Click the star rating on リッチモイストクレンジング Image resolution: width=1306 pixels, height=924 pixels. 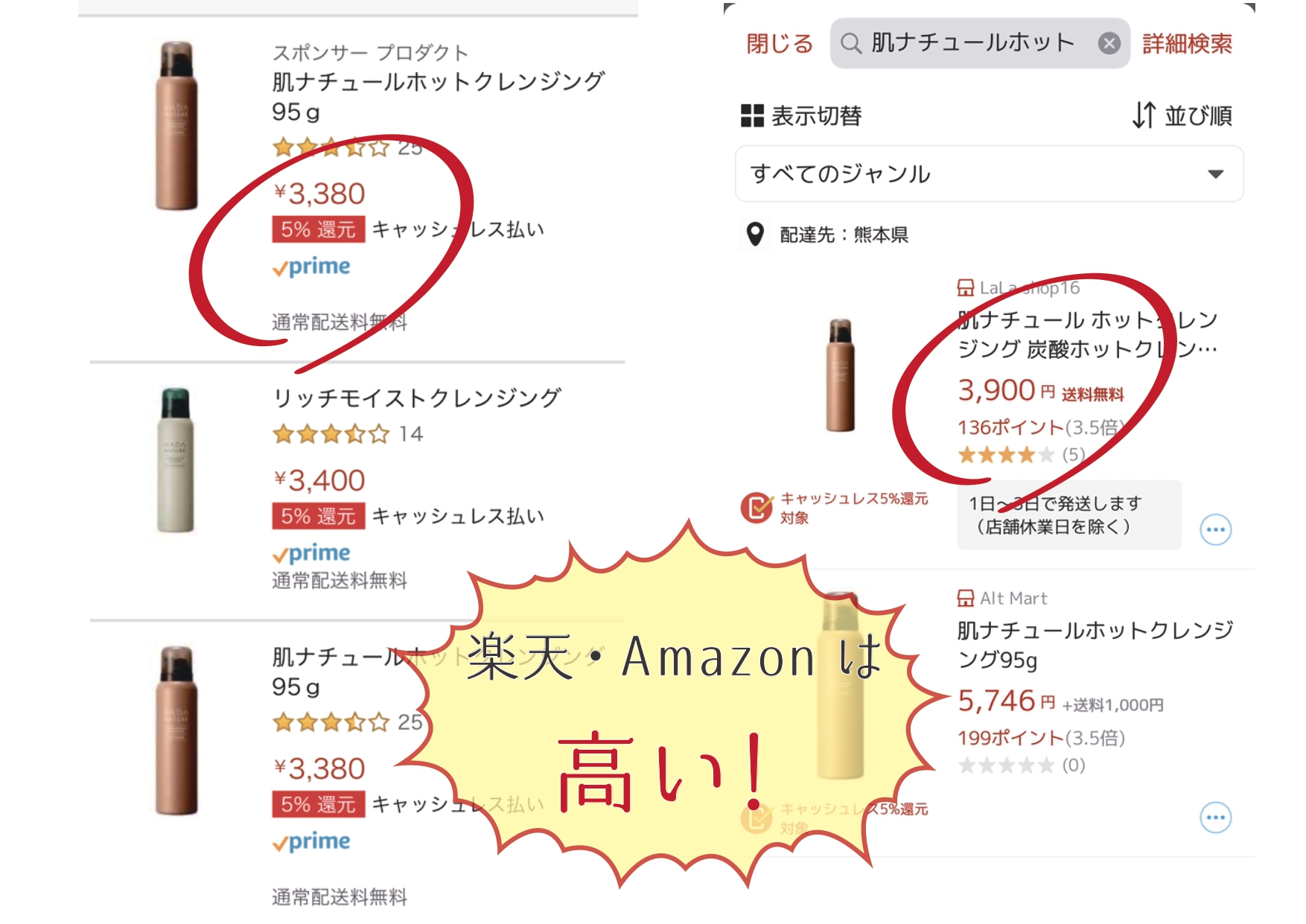click(x=331, y=434)
